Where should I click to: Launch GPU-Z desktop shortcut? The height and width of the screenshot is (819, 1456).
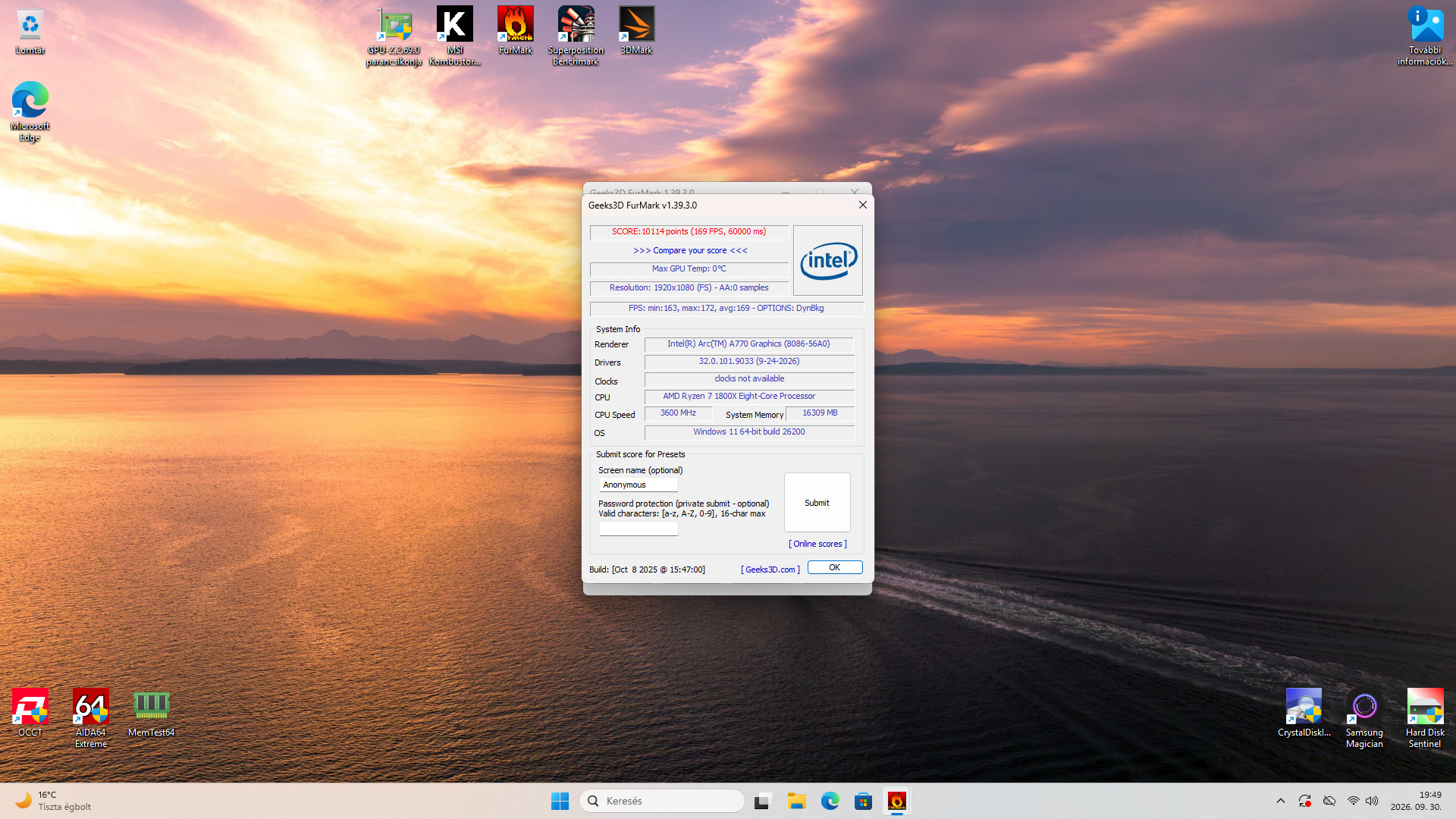click(x=394, y=36)
